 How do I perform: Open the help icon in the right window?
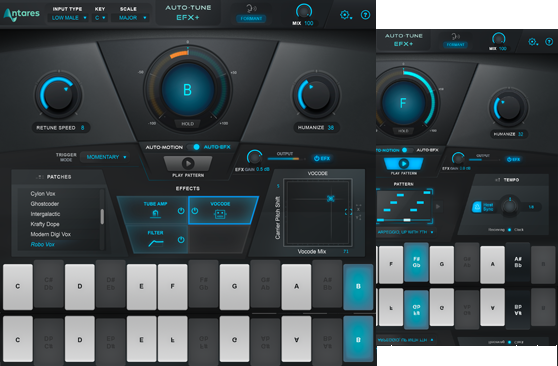(x=549, y=42)
